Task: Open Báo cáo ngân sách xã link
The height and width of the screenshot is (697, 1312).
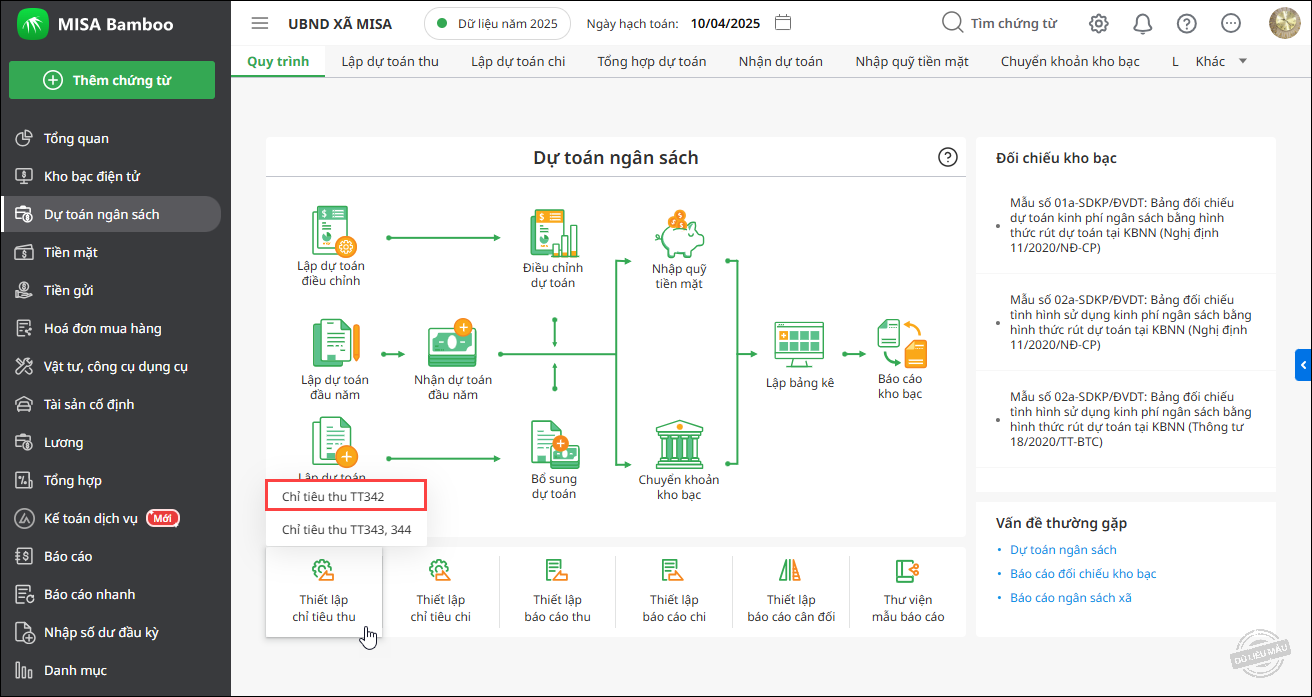Action: pyautogui.click(x=1071, y=597)
